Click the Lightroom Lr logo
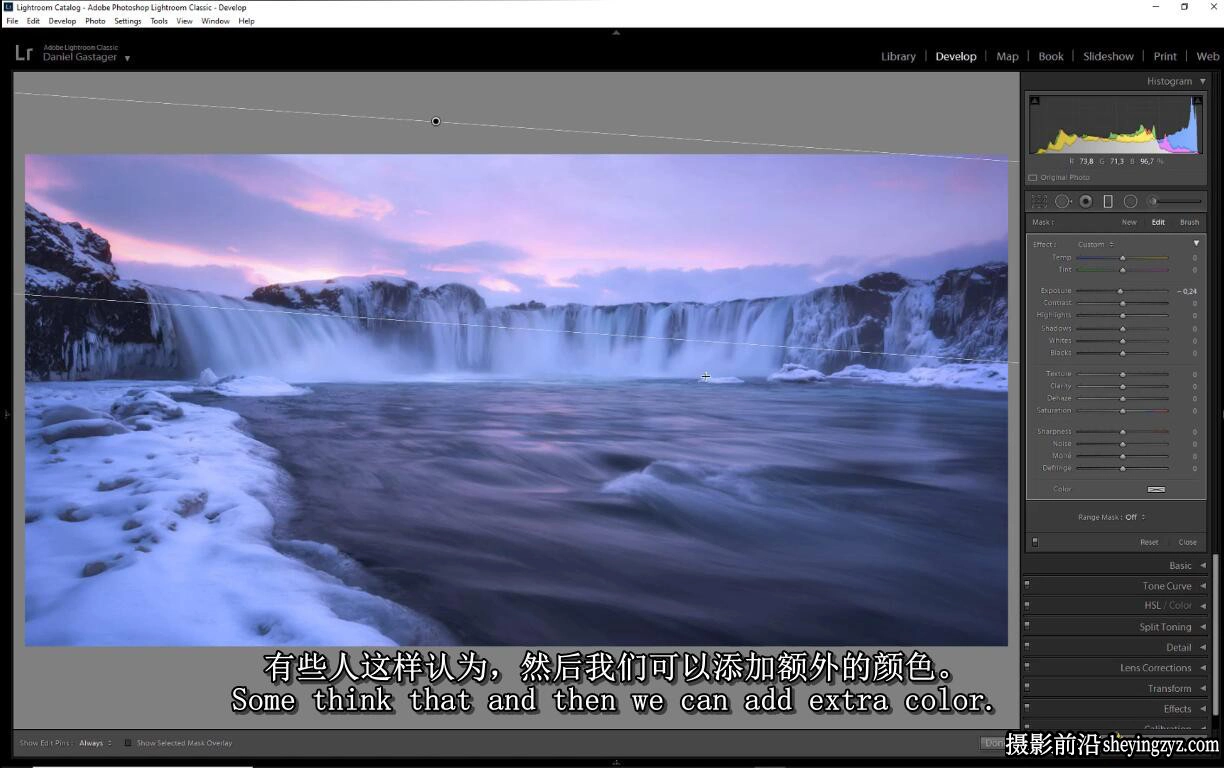Viewport: 1224px width, 768px height. click(24, 53)
